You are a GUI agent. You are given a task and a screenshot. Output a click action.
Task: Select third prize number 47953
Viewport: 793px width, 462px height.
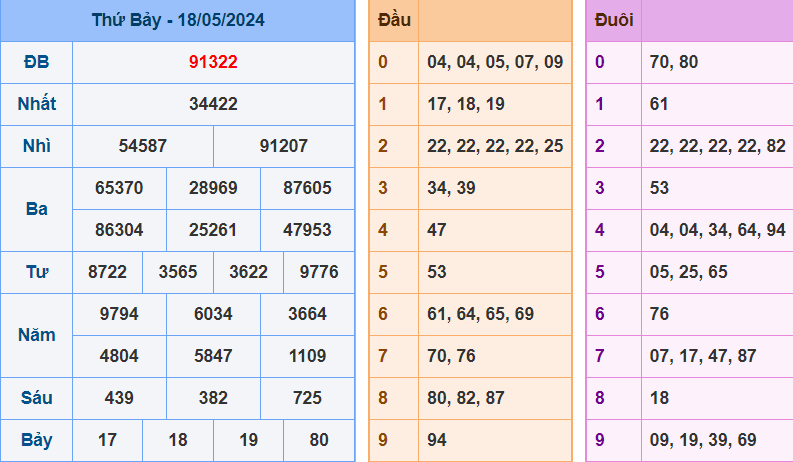tap(307, 230)
